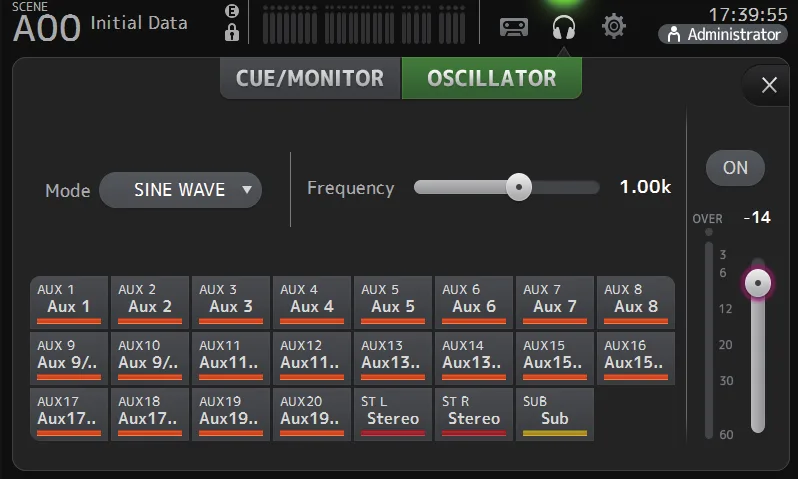Select the OSCILLATOR tab
The width and height of the screenshot is (798, 479).
(x=492, y=78)
